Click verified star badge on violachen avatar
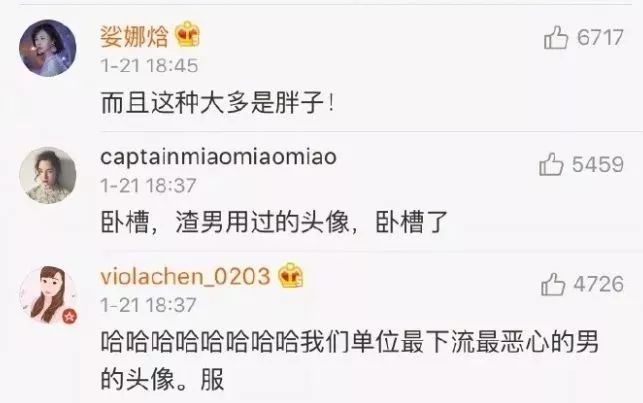Image resolution: width=643 pixels, height=403 pixels. click(69, 316)
